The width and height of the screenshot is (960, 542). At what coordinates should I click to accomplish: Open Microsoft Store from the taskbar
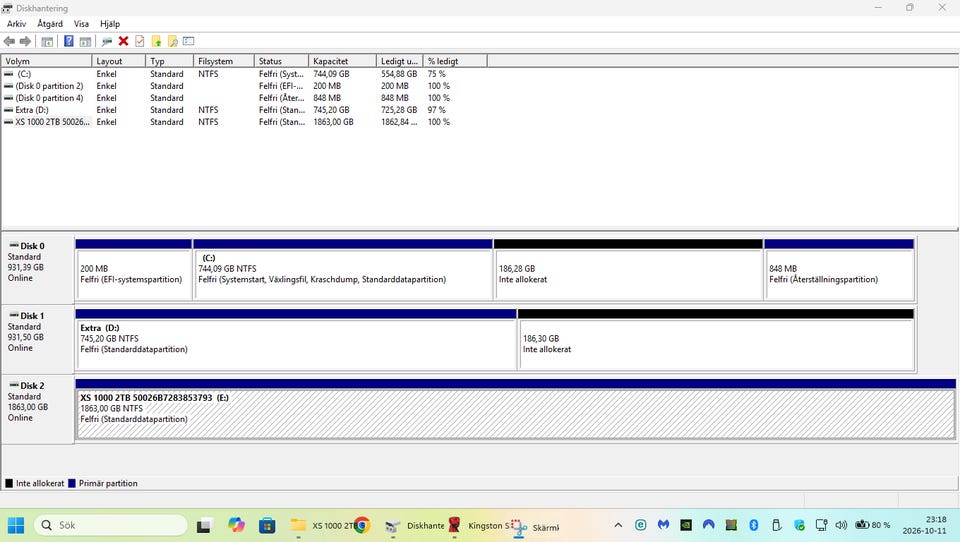click(267, 525)
